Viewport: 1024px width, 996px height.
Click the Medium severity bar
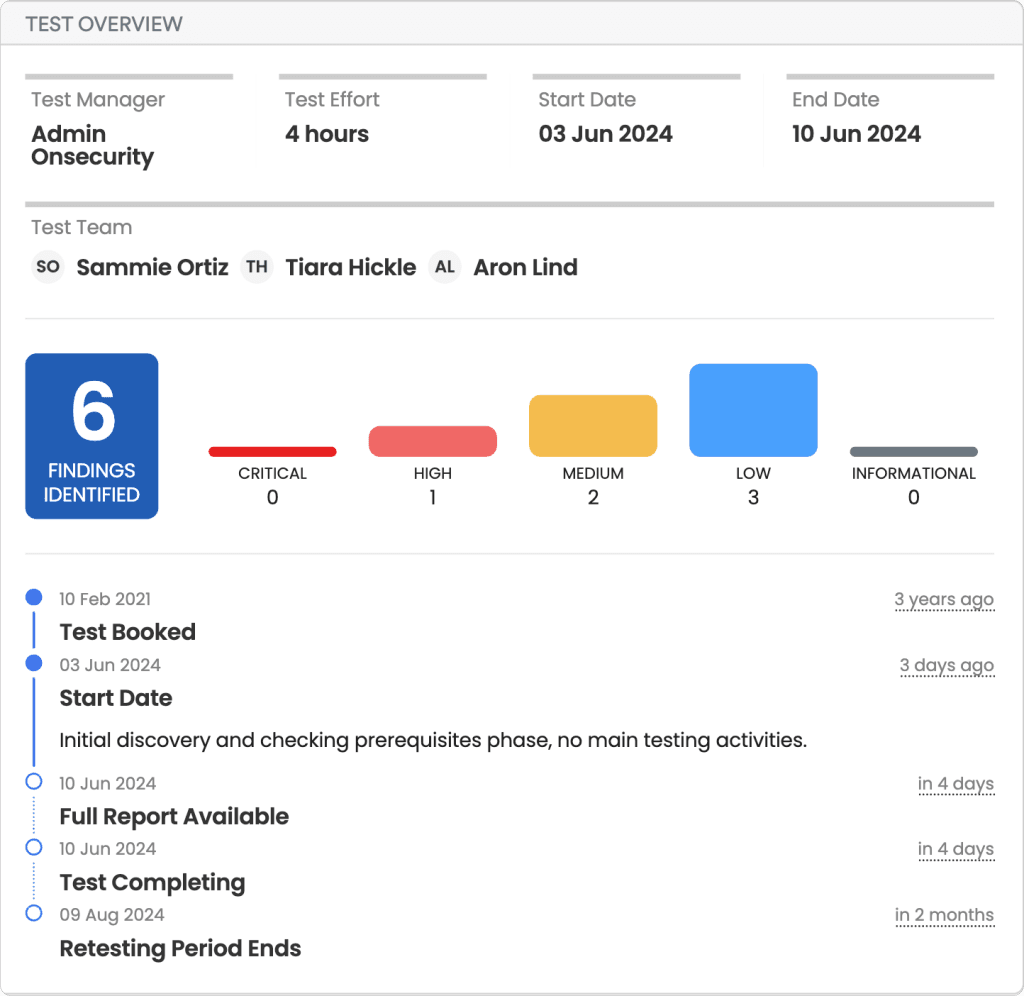[x=592, y=425]
